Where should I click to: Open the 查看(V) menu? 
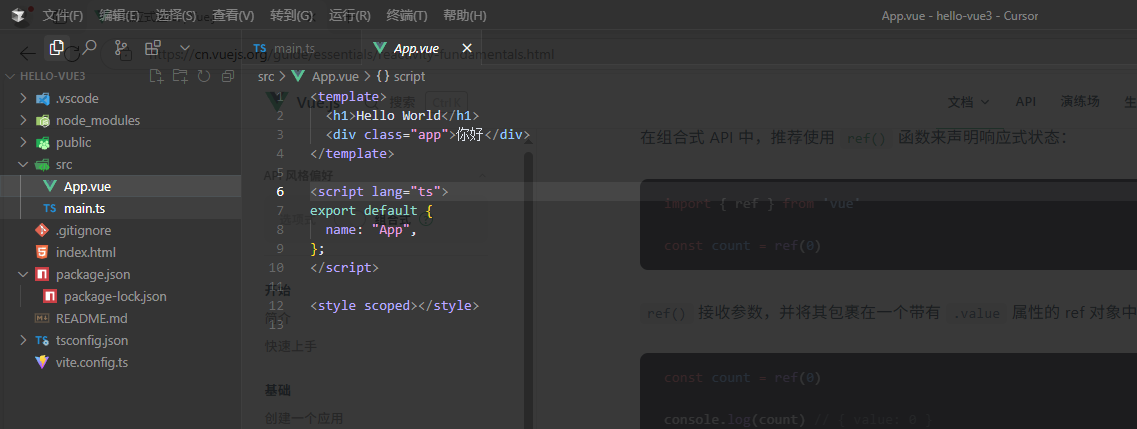click(233, 15)
